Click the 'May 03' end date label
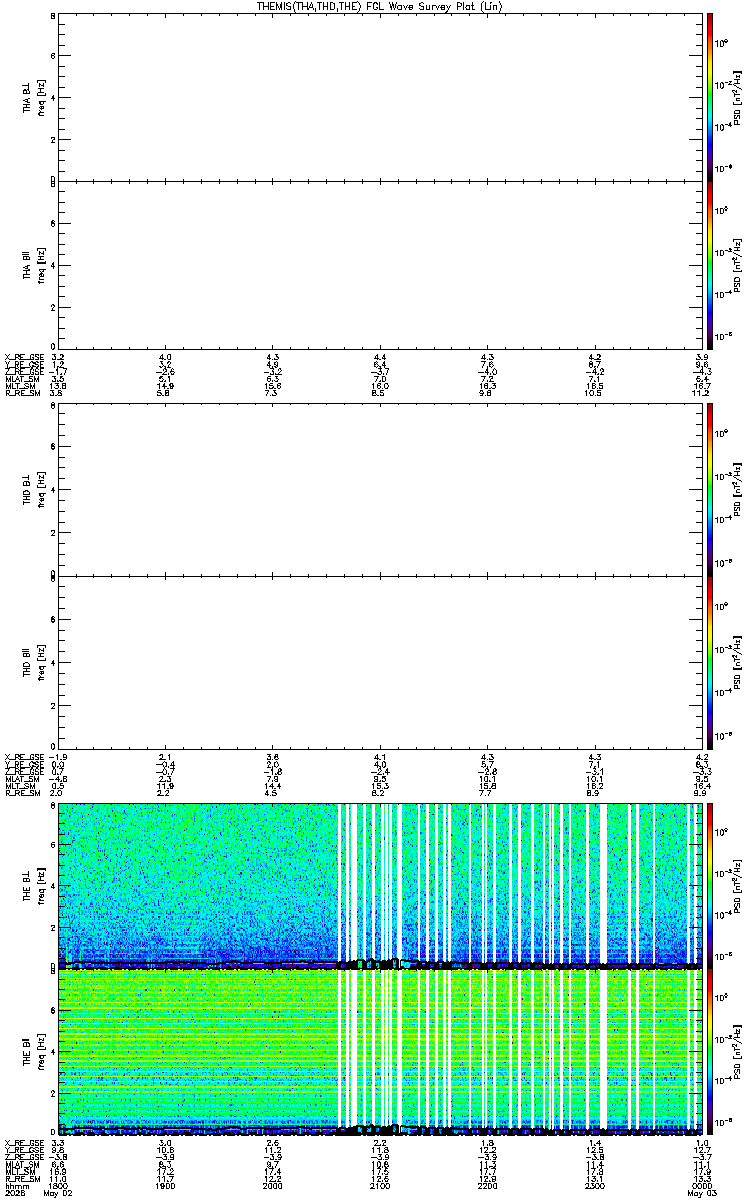The width and height of the screenshot is (750, 1200). coord(702,1194)
